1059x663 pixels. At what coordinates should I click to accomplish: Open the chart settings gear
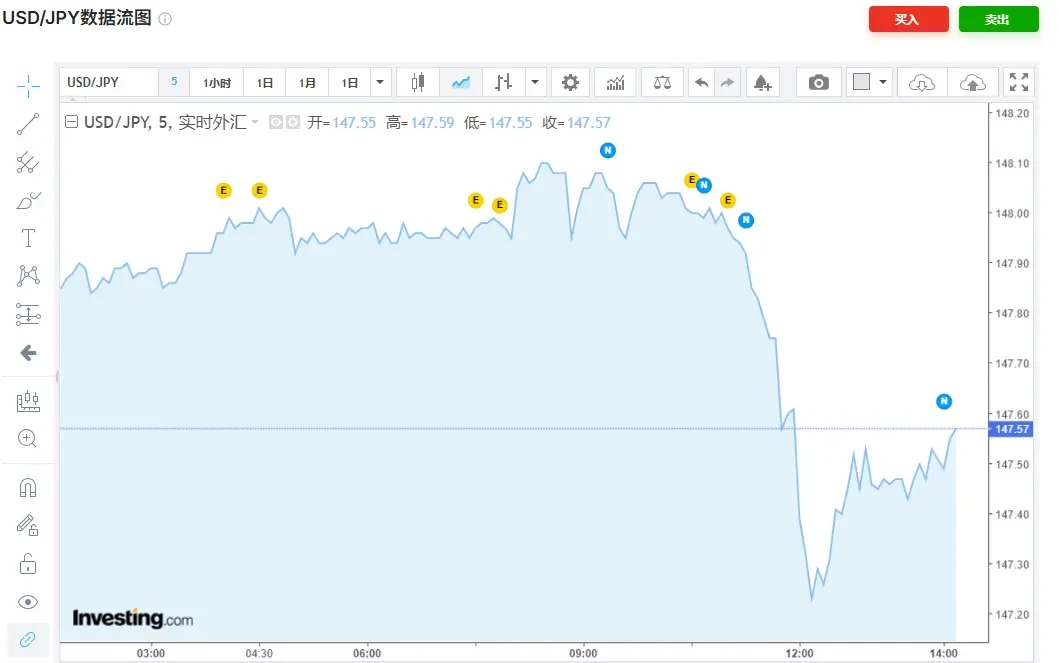570,82
